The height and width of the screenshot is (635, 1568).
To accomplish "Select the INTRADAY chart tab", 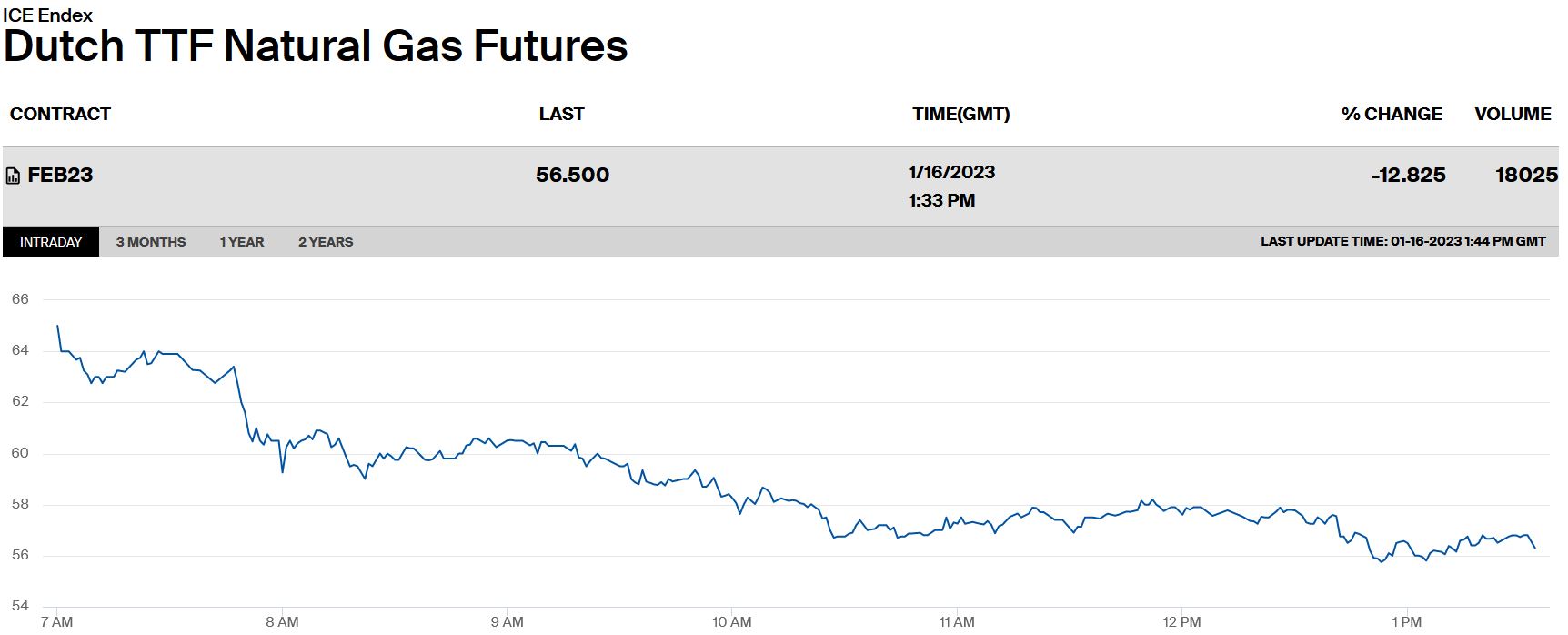I will pos(51,242).
